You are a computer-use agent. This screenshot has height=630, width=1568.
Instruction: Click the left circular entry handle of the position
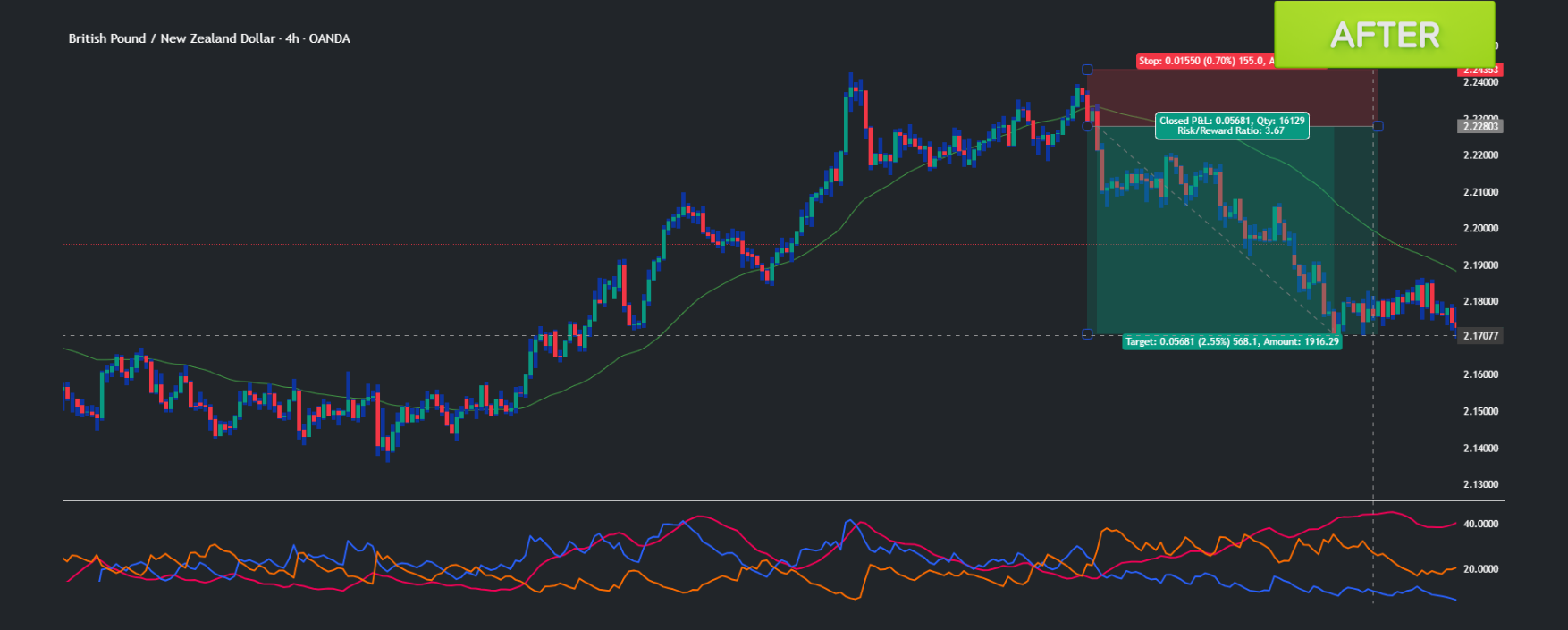coord(1088,126)
